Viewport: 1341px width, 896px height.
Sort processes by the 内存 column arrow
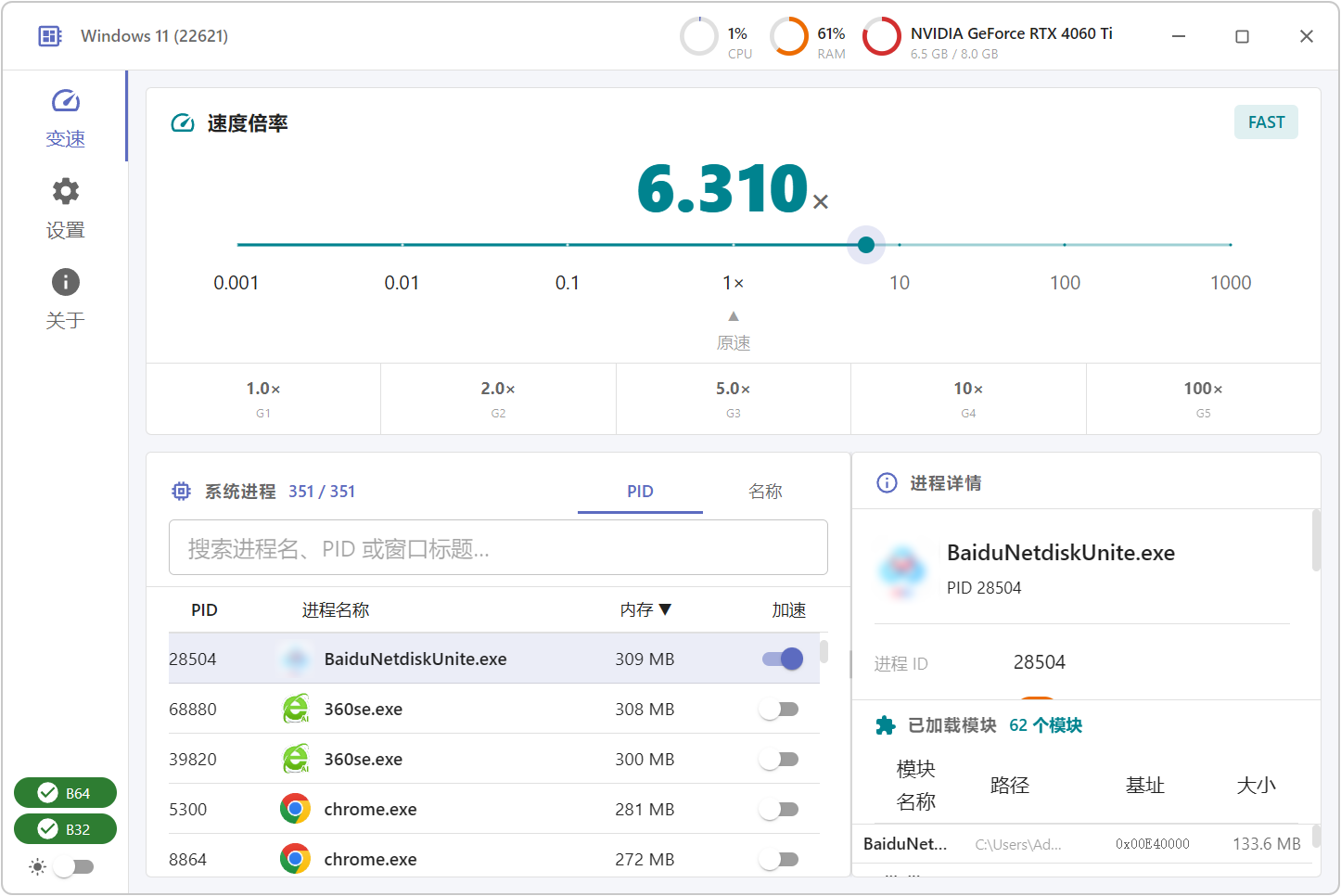[665, 610]
